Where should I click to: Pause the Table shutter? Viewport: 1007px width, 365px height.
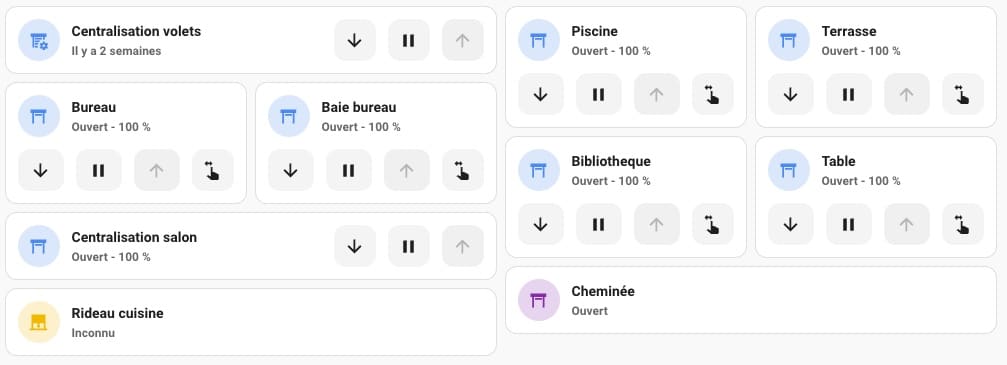tap(848, 224)
